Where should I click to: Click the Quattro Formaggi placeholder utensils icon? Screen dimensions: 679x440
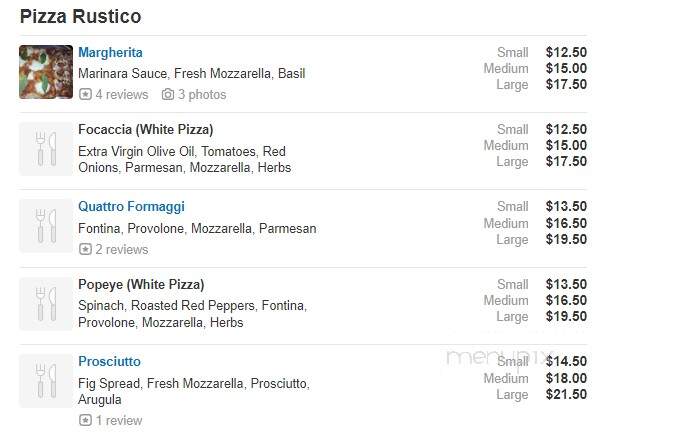pos(46,226)
